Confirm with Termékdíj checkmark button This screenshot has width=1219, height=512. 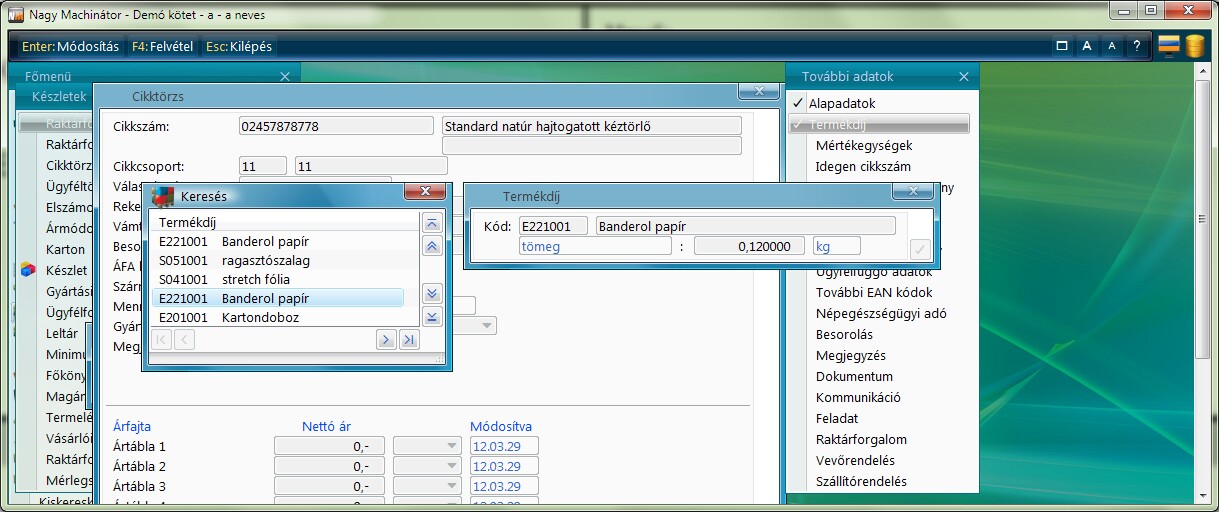click(920, 248)
